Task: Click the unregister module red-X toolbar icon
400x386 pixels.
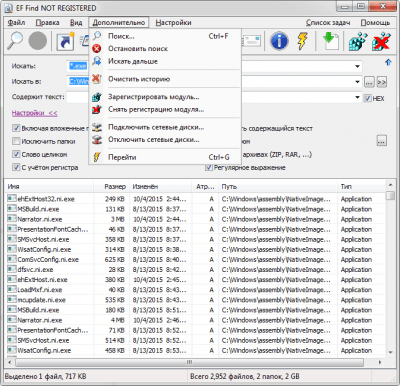Action: click(x=381, y=41)
